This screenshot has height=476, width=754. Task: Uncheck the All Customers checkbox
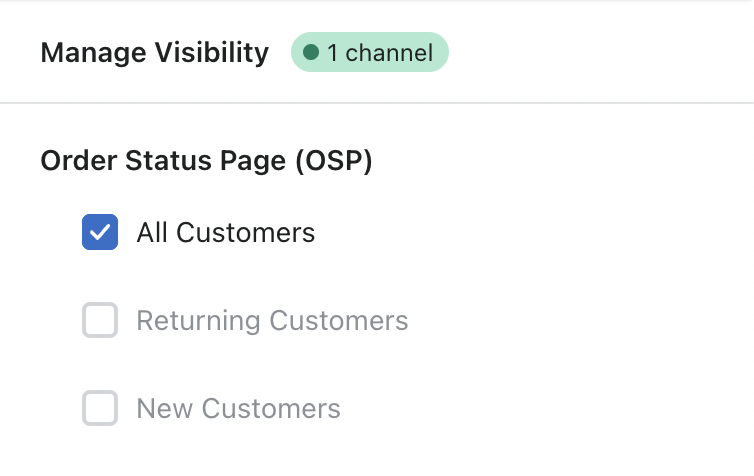click(x=100, y=233)
